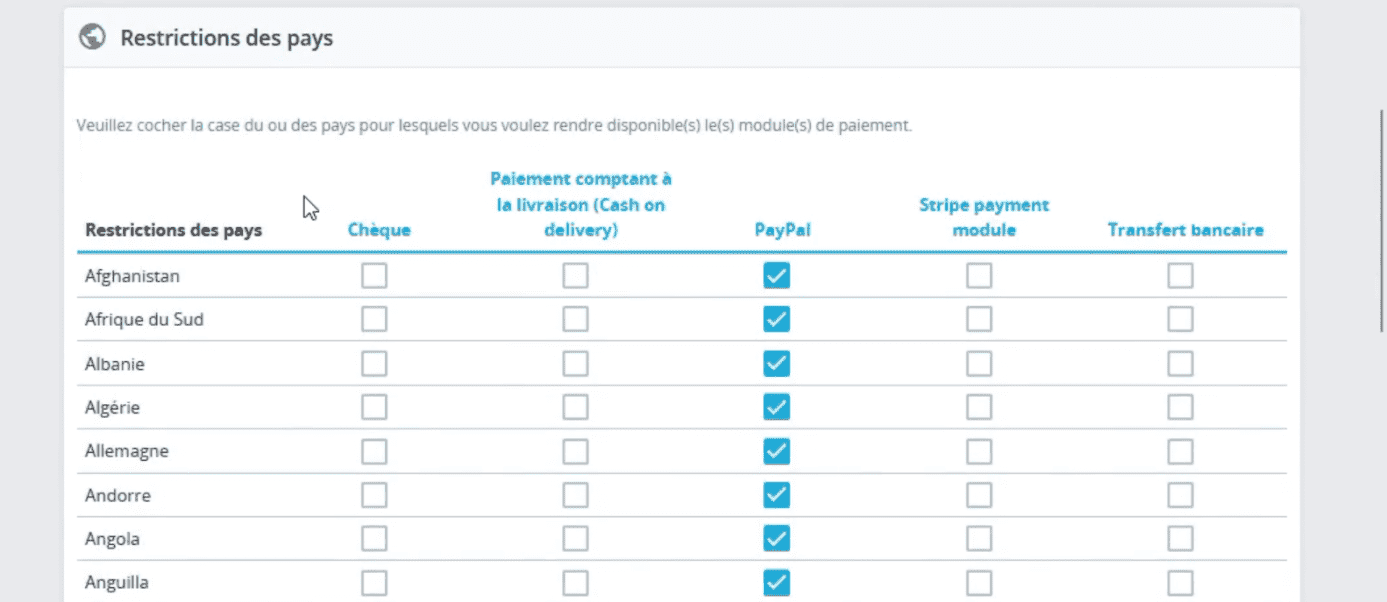Viewport: 1387px width, 602px height.
Task: Check Stripe payment module for Allemagne
Action: pos(979,451)
